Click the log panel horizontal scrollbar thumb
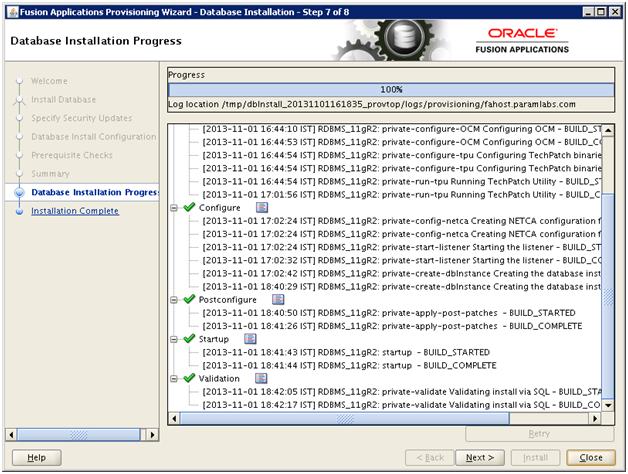 point(344,419)
